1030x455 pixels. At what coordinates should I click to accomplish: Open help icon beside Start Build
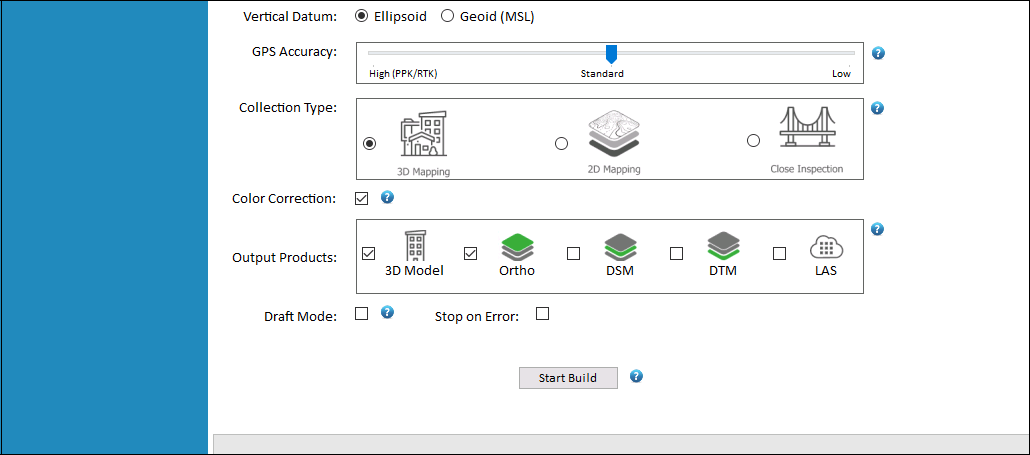pos(636,376)
